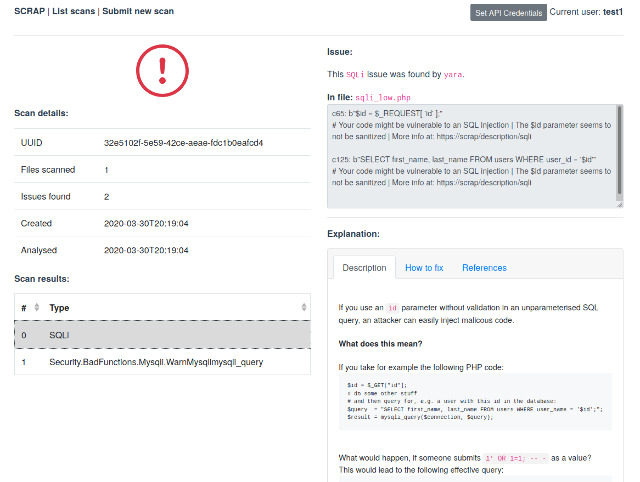Open the SCRAP home link
640x482 pixels.
point(31,12)
